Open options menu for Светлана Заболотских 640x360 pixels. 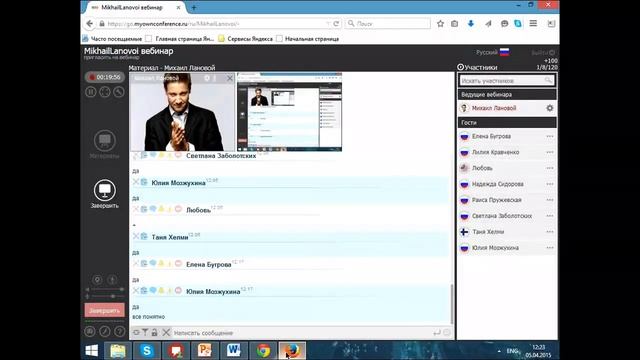550,216
